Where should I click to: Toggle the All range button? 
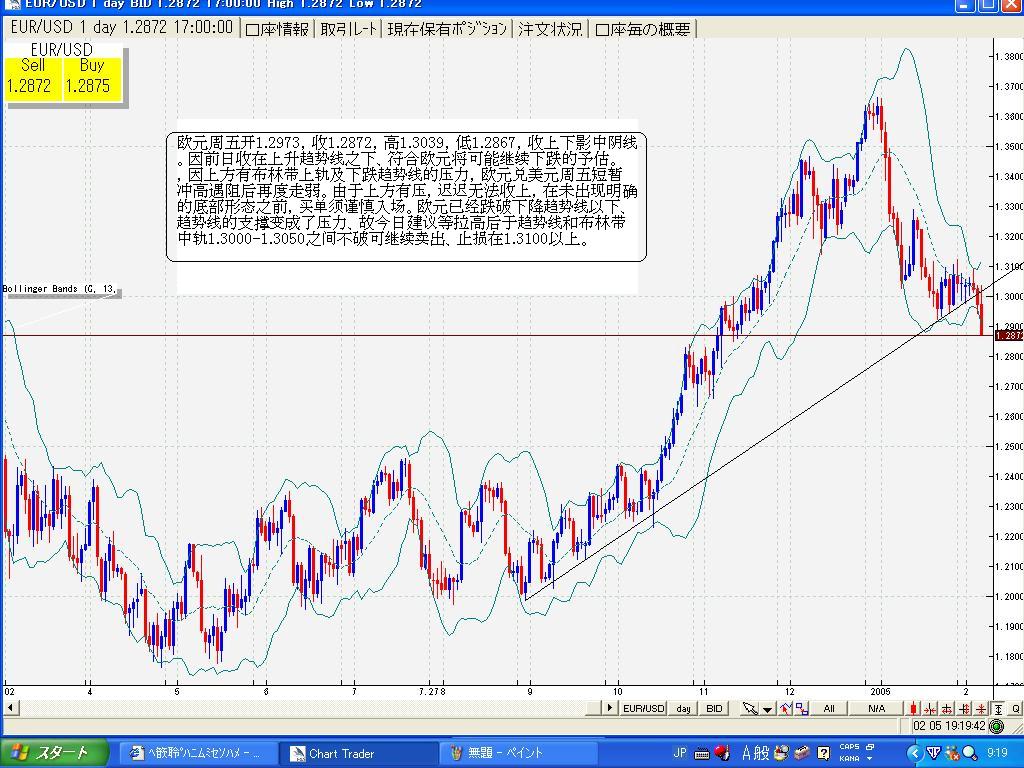828,708
